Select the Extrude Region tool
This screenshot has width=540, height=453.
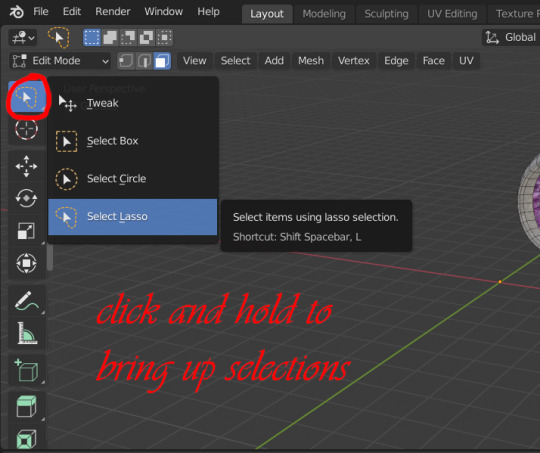[27, 407]
